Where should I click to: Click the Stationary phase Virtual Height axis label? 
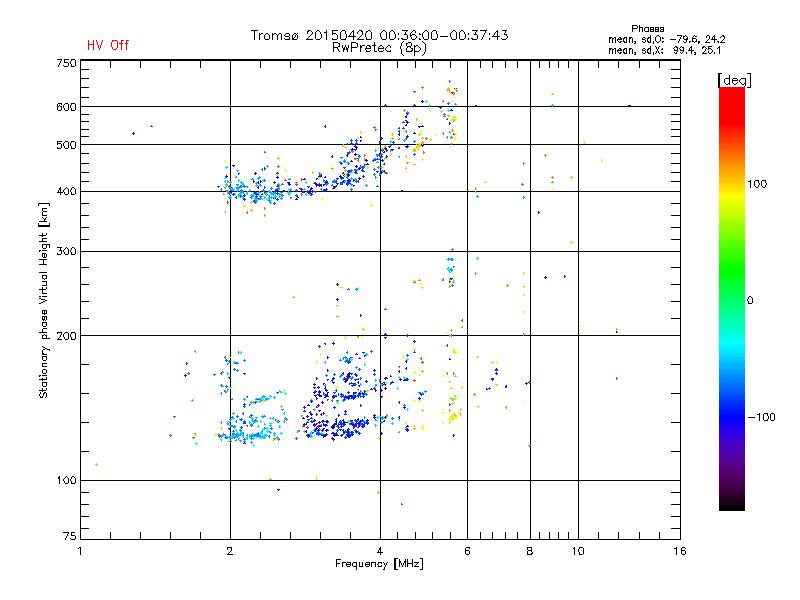point(44,301)
